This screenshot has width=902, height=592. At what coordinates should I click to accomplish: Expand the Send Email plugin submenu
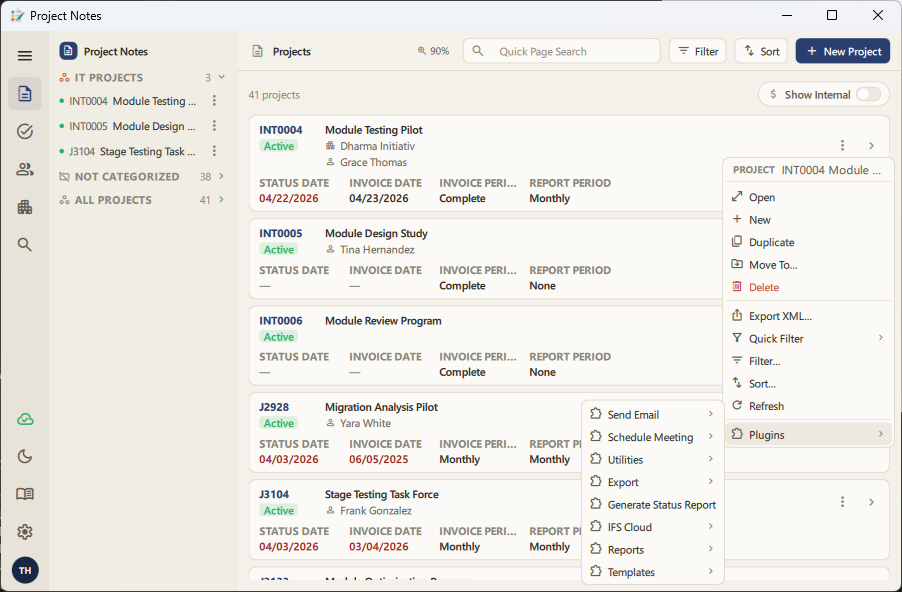coord(652,414)
